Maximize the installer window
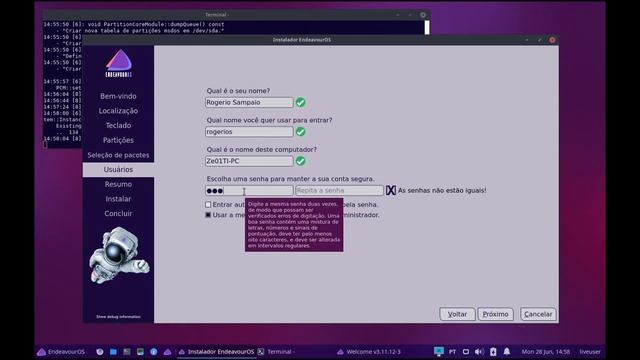Viewport: 640px width, 360px height. click(x=540, y=40)
